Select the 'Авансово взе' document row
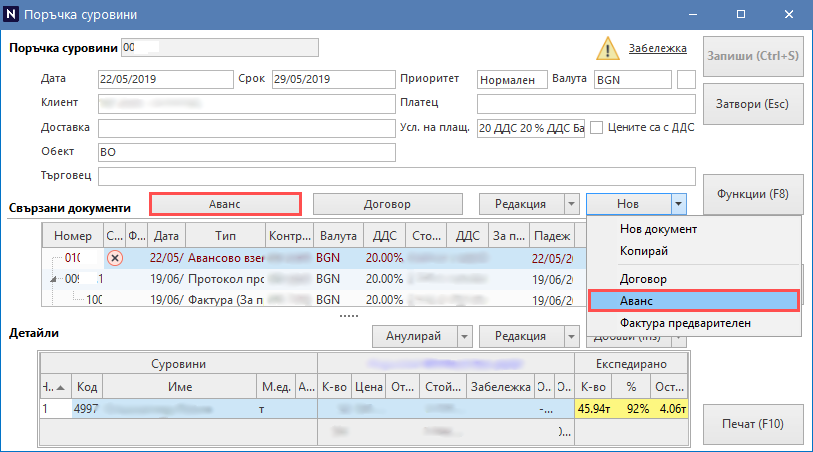Image resolution: width=813 pixels, height=452 pixels. click(314, 258)
